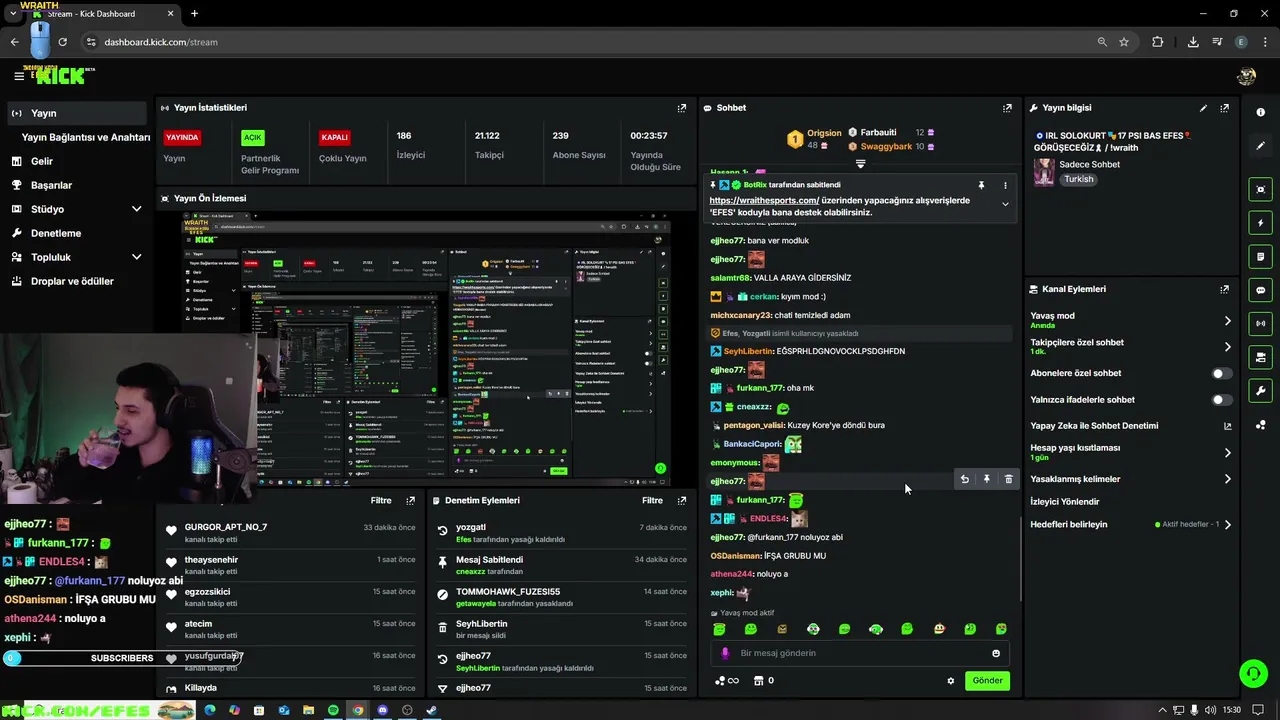Pop out the Denetim Eylemleri panel
This screenshot has height=720, width=1280.
click(x=682, y=500)
